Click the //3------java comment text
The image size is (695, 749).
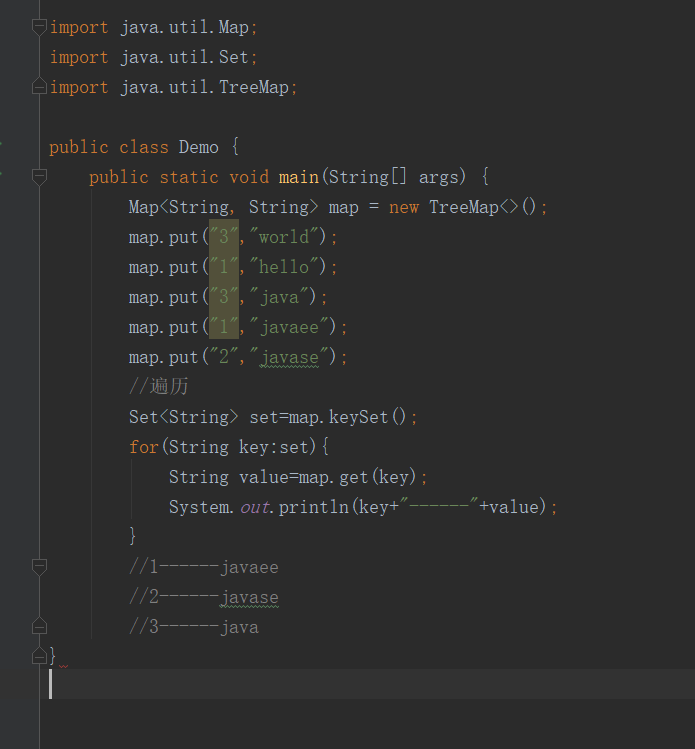click(x=193, y=627)
